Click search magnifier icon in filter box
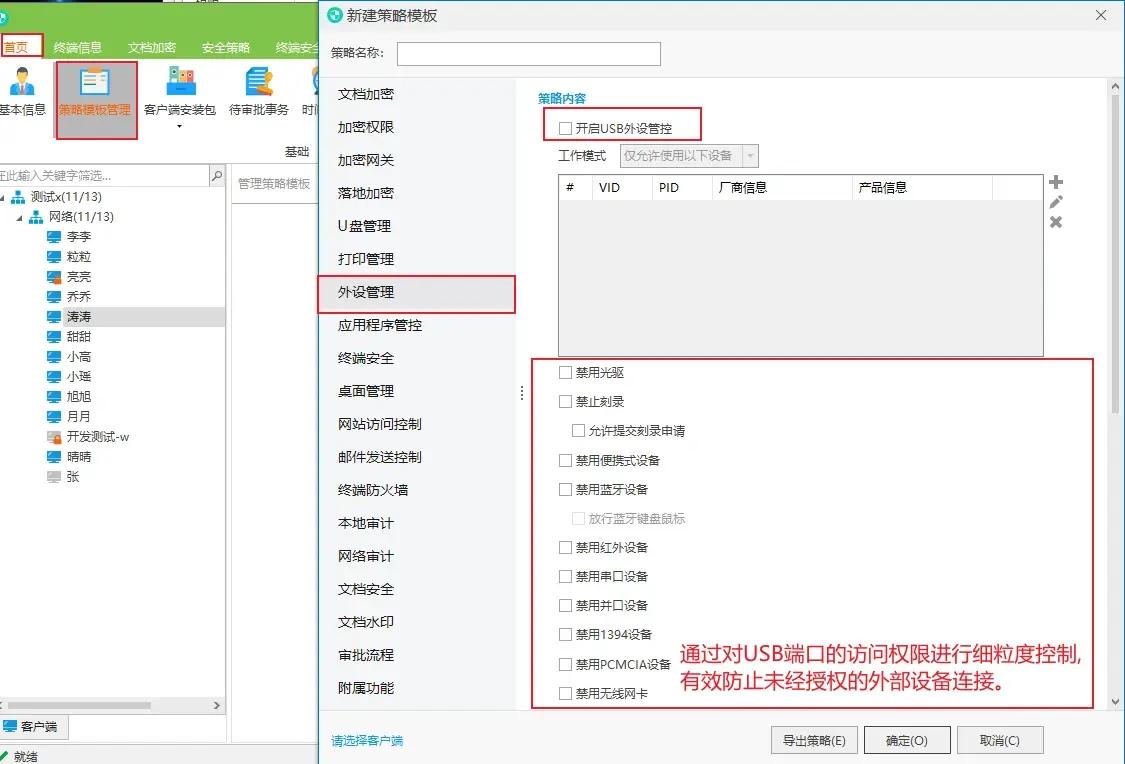The image size is (1125, 764). [x=217, y=176]
